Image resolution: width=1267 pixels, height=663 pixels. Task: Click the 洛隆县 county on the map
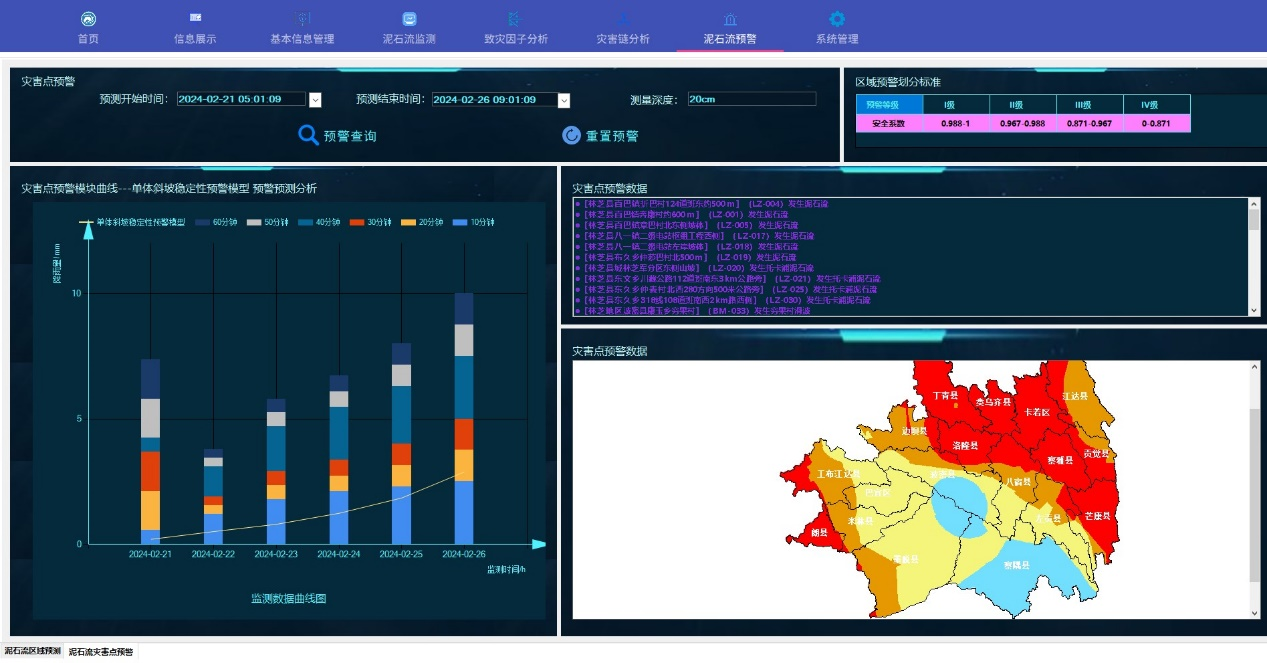pos(966,444)
